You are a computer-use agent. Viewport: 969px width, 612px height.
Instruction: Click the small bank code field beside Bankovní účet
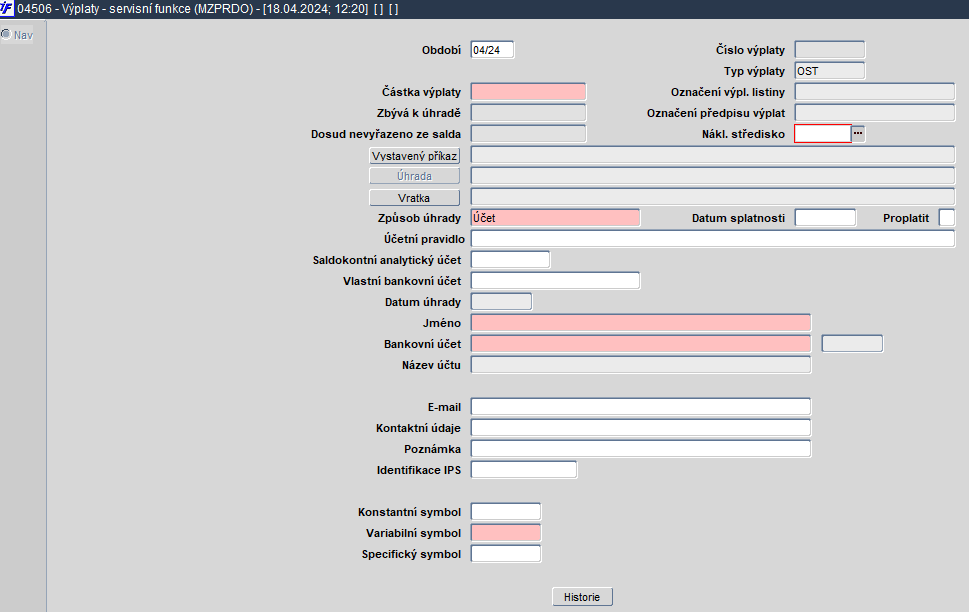tap(852, 344)
